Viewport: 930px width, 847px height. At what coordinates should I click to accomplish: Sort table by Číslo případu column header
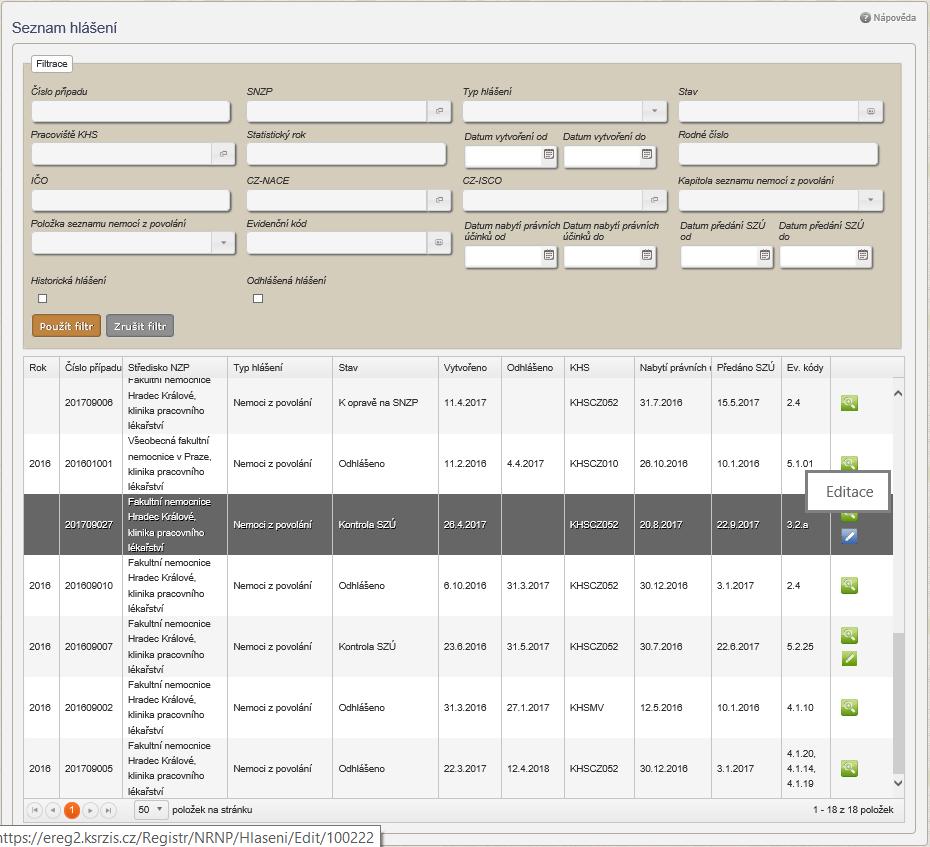(93, 368)
